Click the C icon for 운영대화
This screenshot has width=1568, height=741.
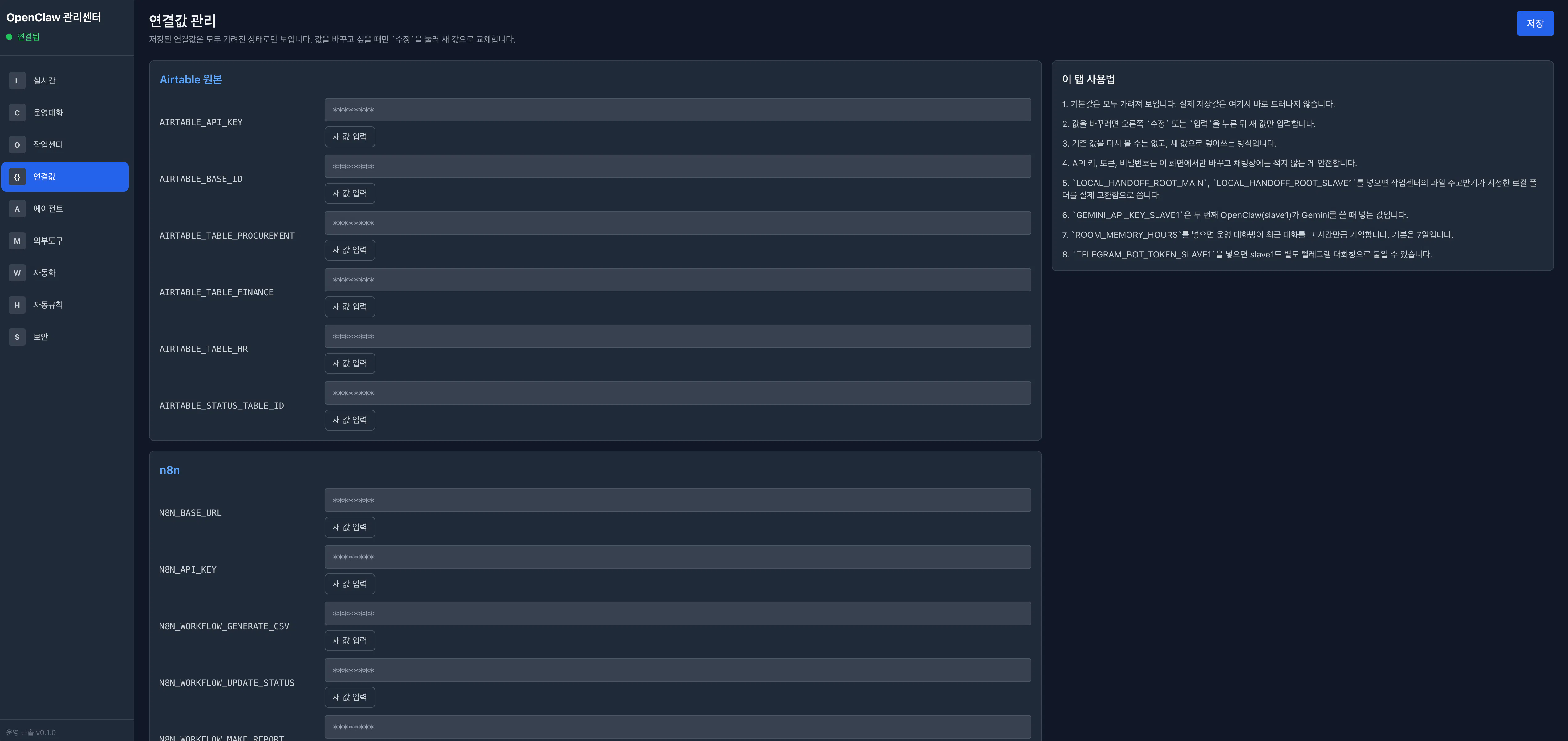[x=17, y=112]
